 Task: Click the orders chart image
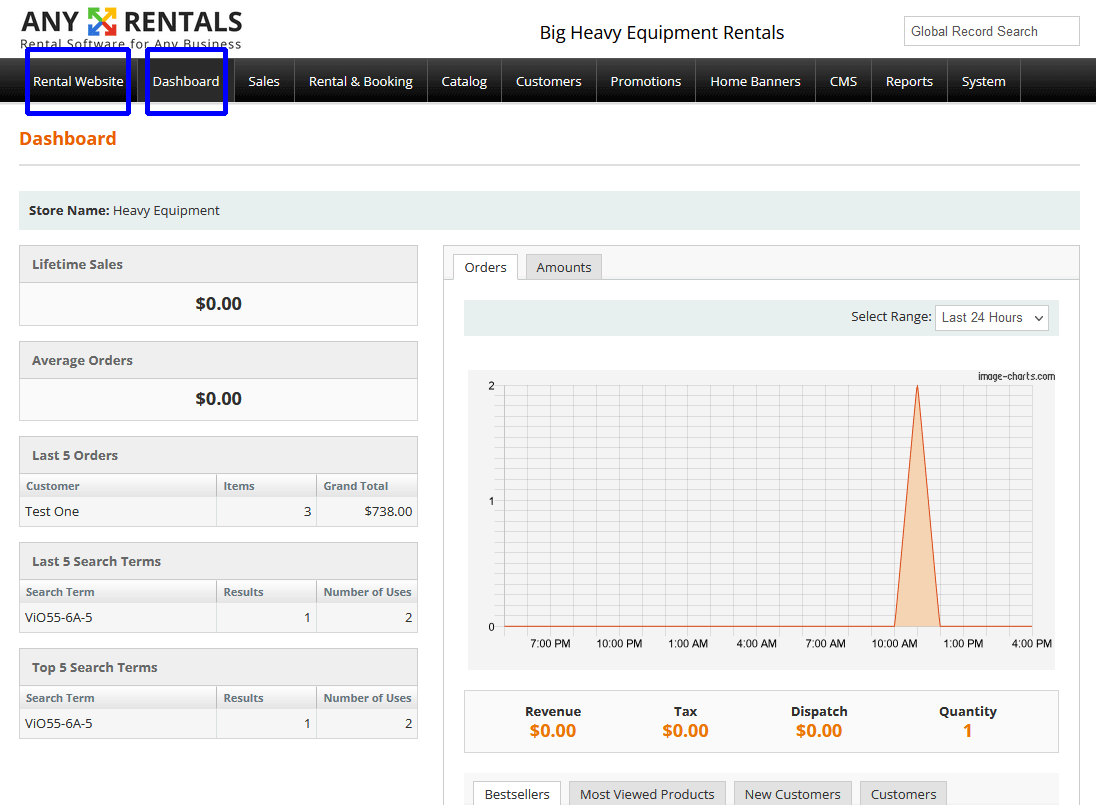point(760,518)
